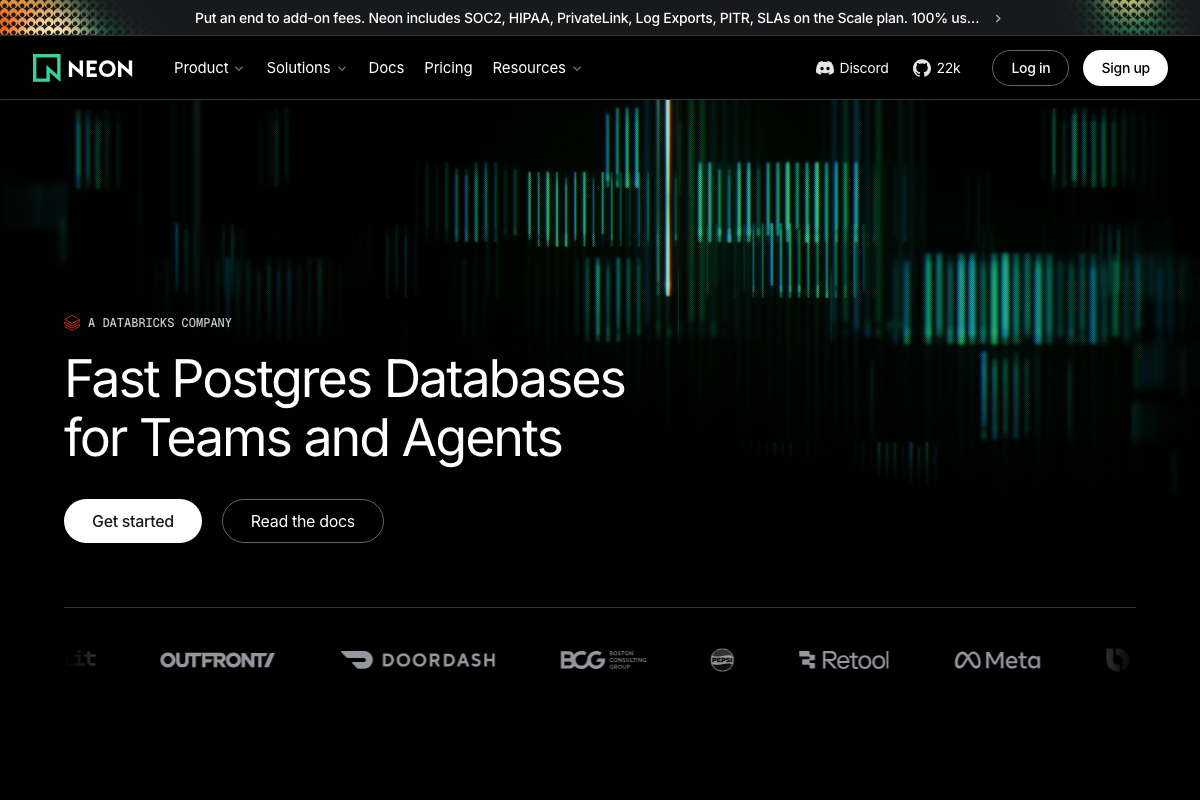Click the Get started button
The width and height of the screenshot is (1200, 800).
pyautogui.click(x=133, y=521)
